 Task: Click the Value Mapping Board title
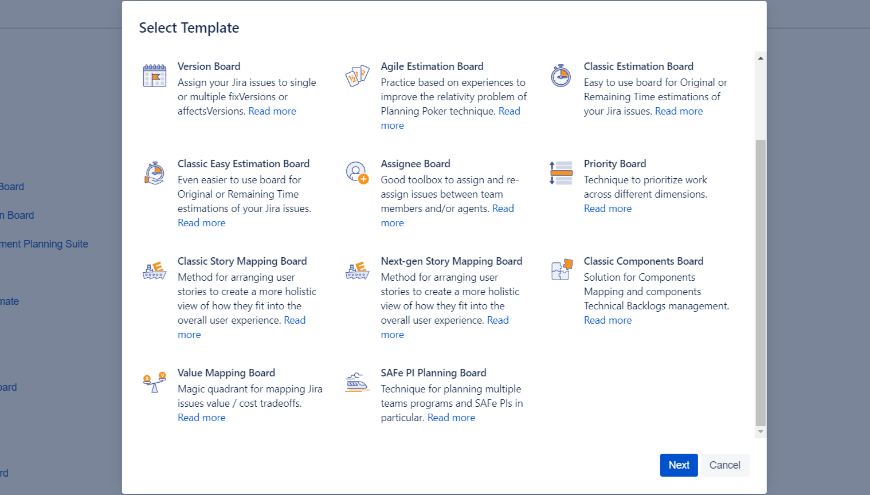coord(226,373)
